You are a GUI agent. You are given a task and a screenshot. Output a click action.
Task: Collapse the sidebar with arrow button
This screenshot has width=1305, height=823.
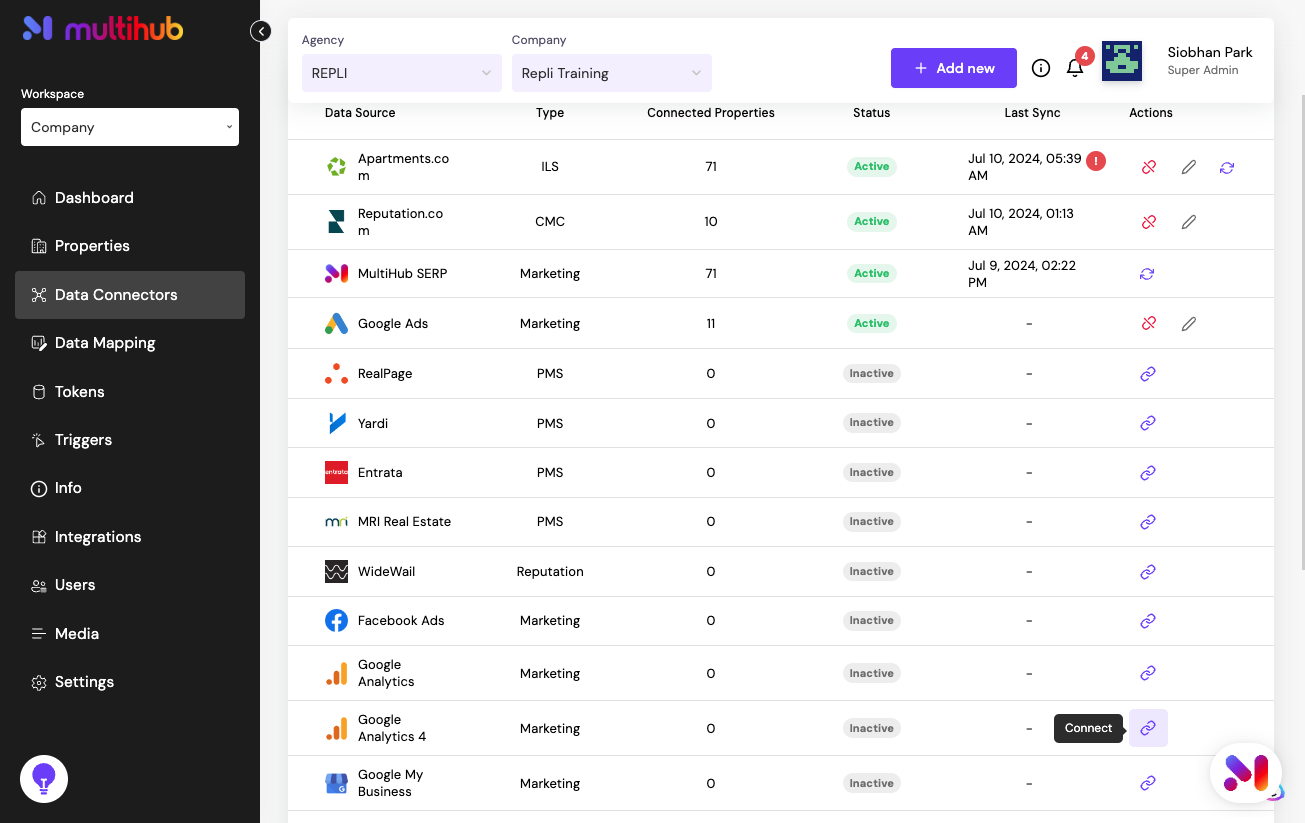click(x=261, y=31)
